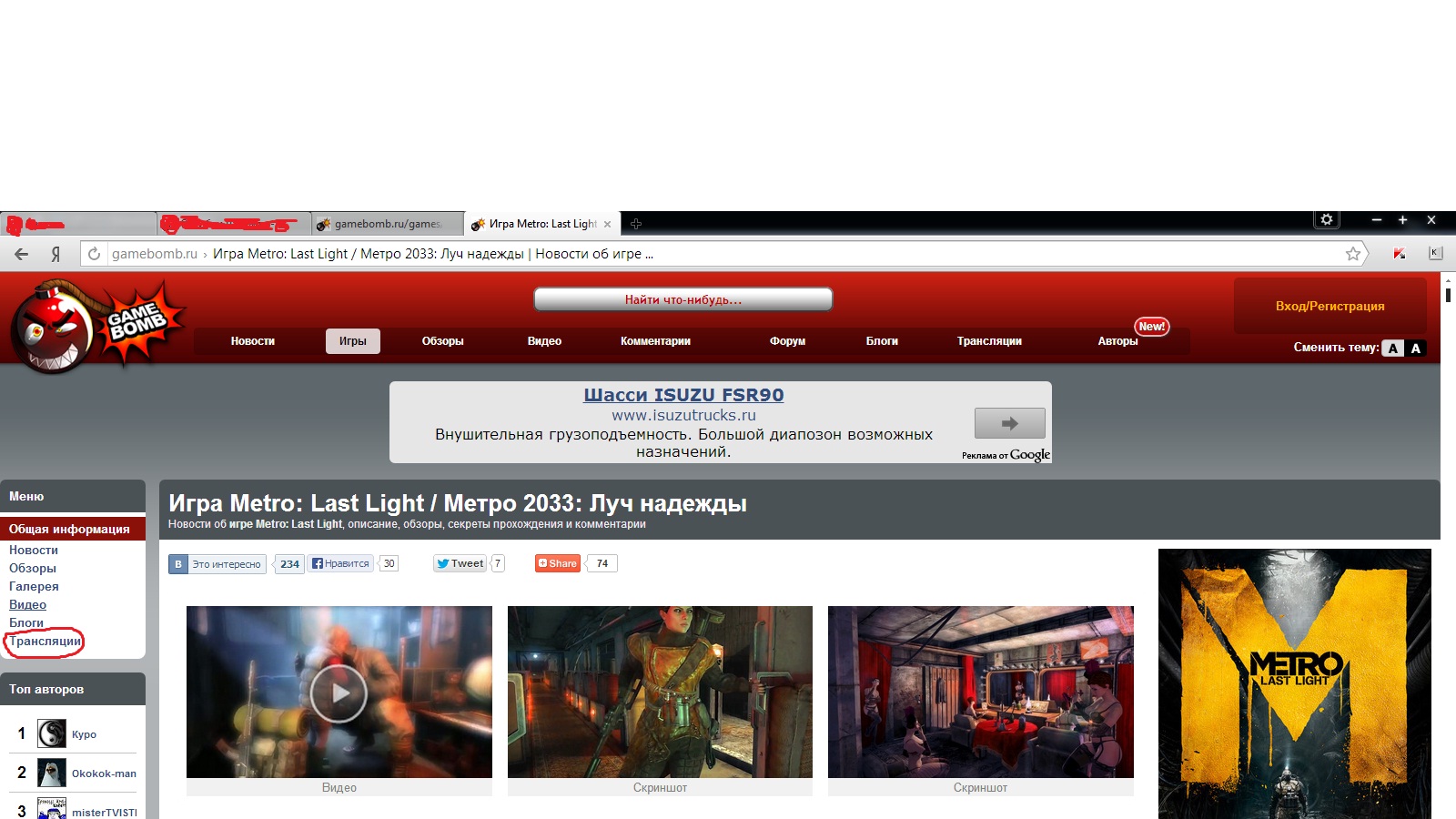Open Видео in the left sidebar
The image size is (1456, 819).
pos(27,604)
